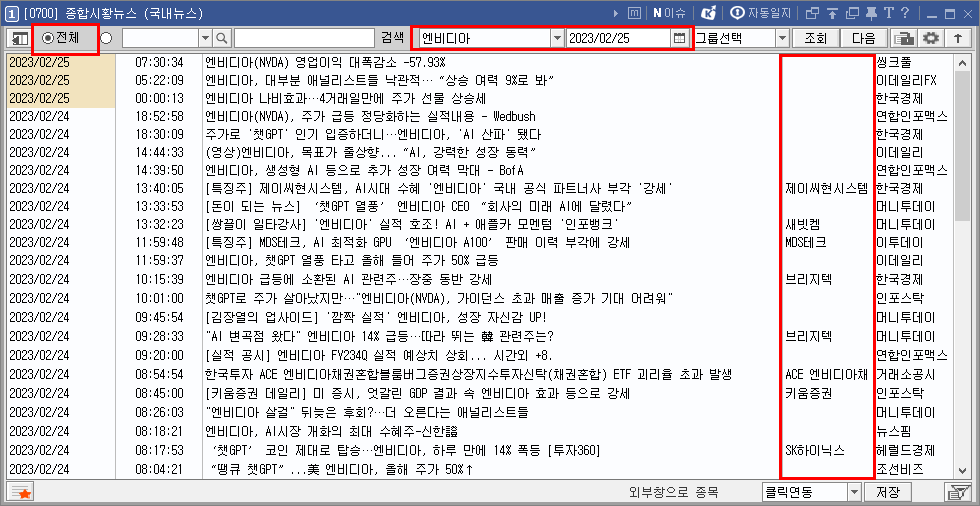The width and height of the screenshot is (980, 506).
Task: Click the 2023/02/25 date field
Action: [619, 38]
